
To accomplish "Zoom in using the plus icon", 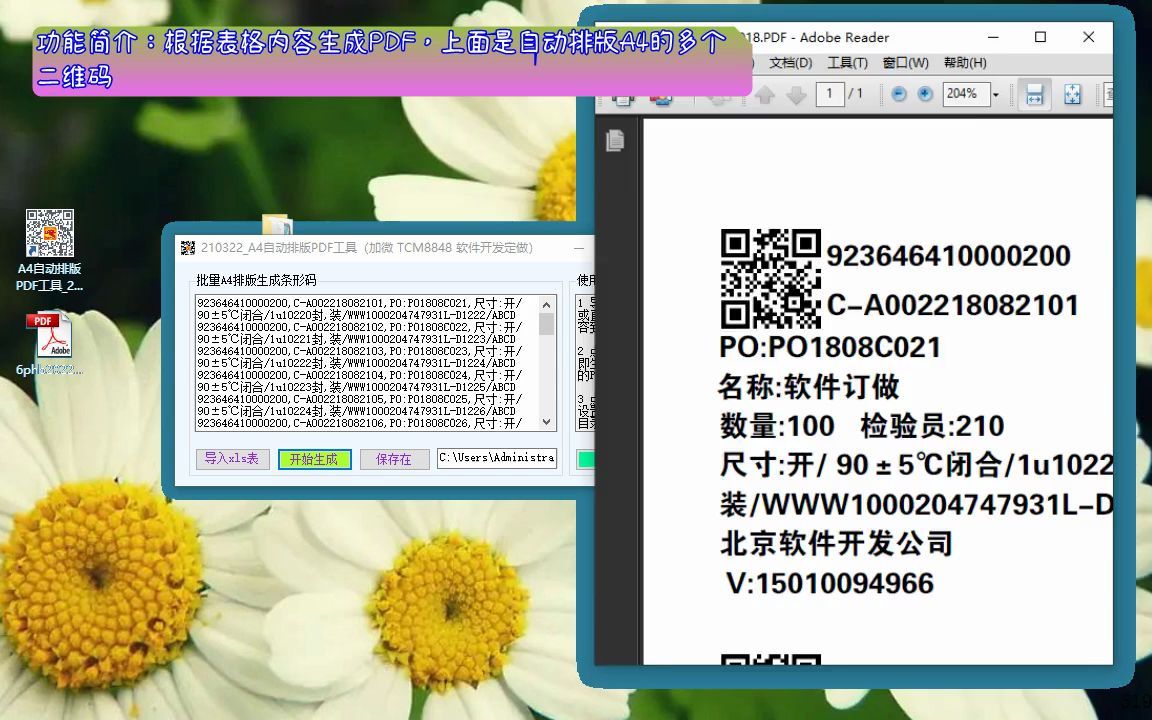I will [926, 93].
